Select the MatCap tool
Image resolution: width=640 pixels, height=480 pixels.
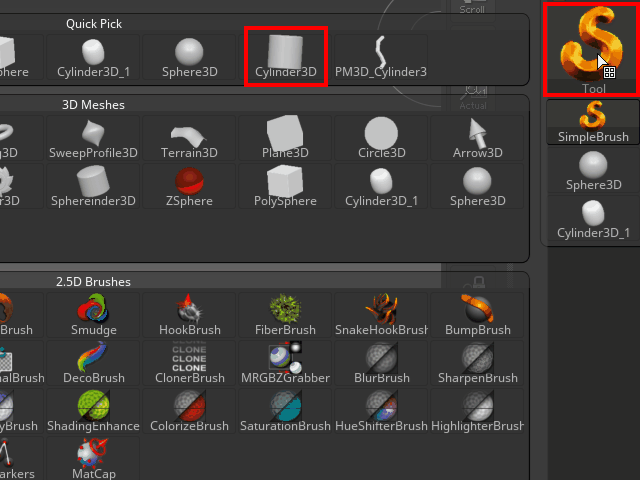coord(93,459)
